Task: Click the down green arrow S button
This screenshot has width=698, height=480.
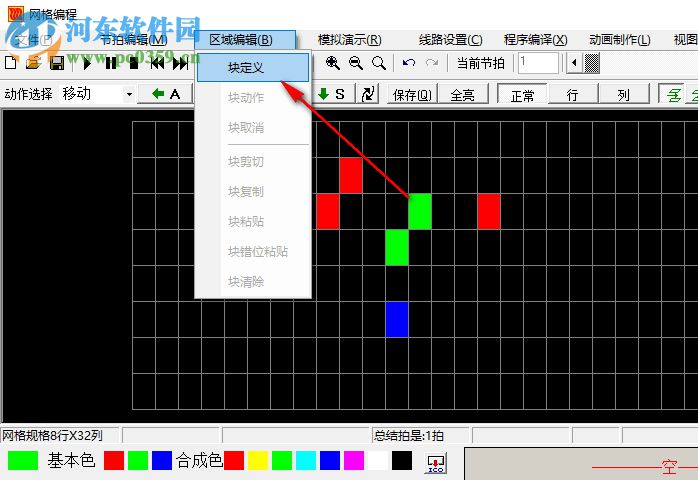Action: coord(333,94)
